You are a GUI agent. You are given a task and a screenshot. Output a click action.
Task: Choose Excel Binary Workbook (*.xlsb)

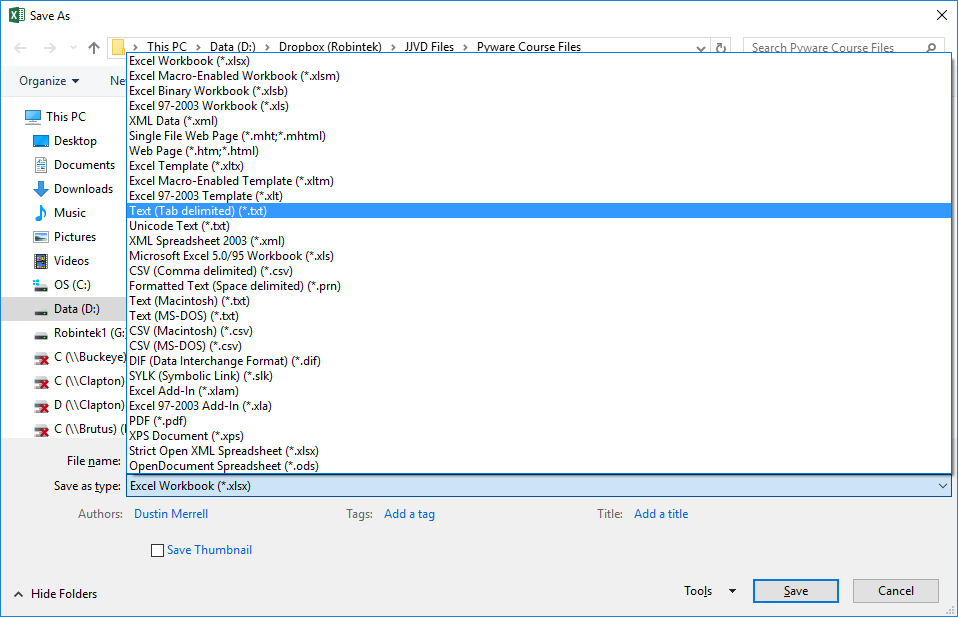click(x=539, y=91)
